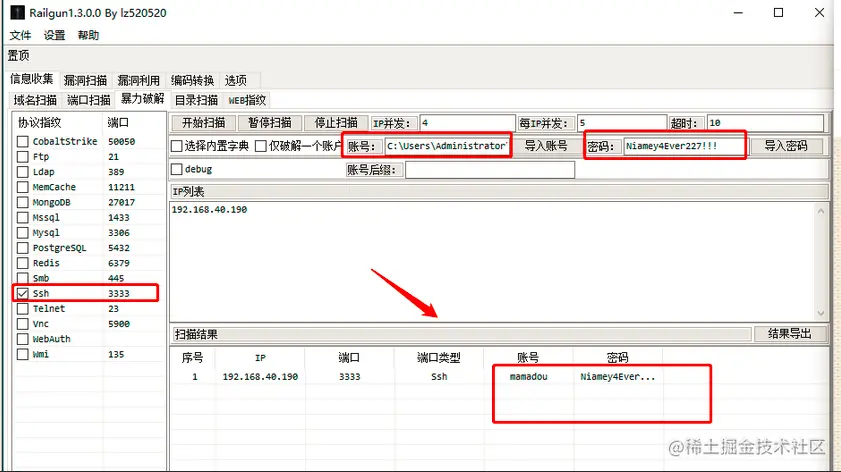Click the Mysql port value 3306

pos(119,233)
